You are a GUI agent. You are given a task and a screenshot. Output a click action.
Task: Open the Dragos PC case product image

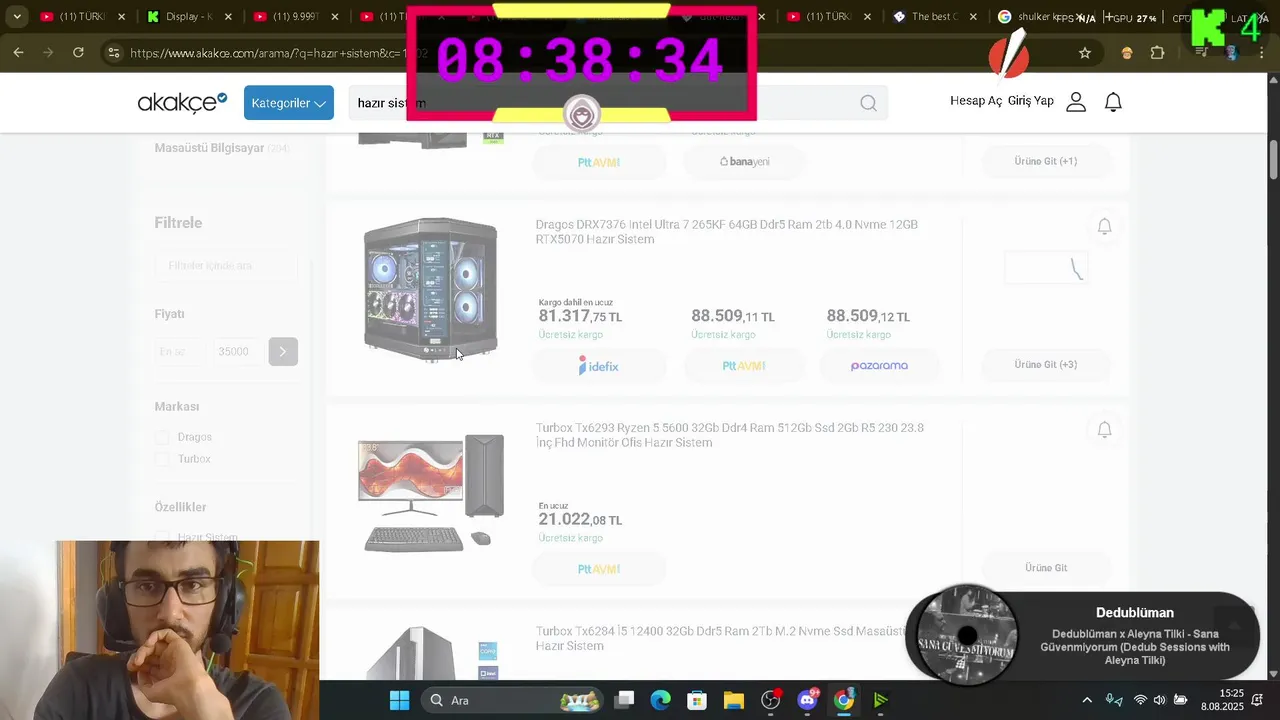pos(431,290)
